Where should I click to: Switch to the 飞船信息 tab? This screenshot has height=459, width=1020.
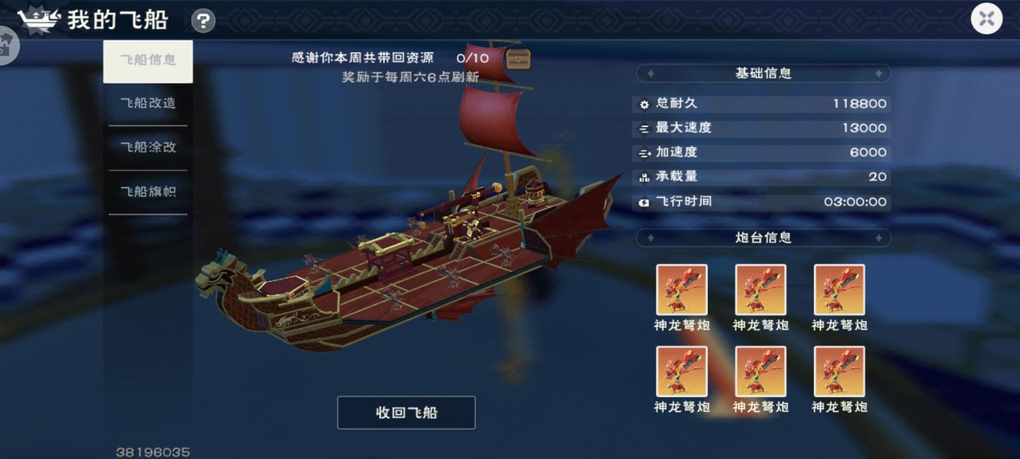click(x=148, y=61)
